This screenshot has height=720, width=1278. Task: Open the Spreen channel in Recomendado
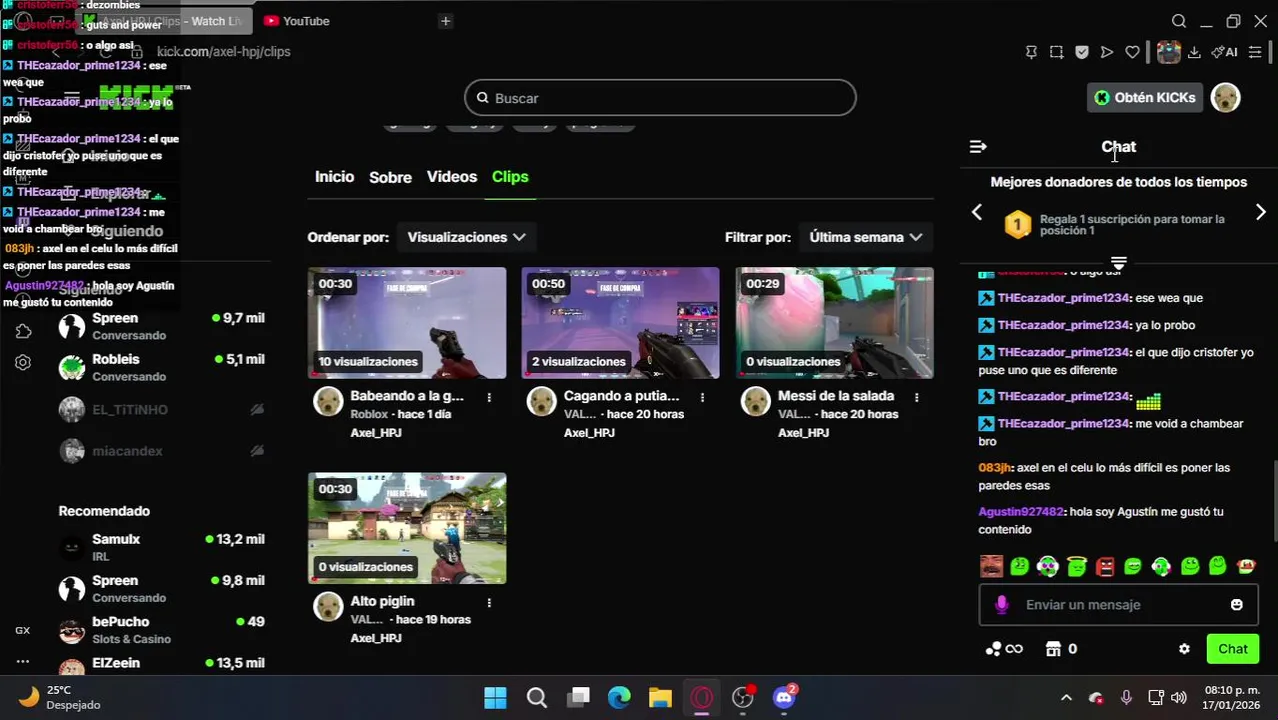click(160, 588)
